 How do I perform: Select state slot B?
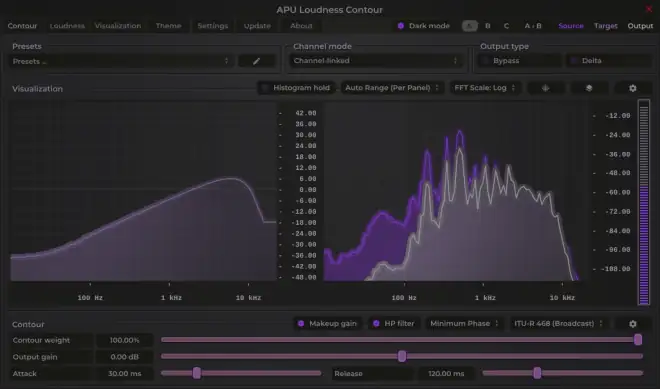[x=487, y=26]
